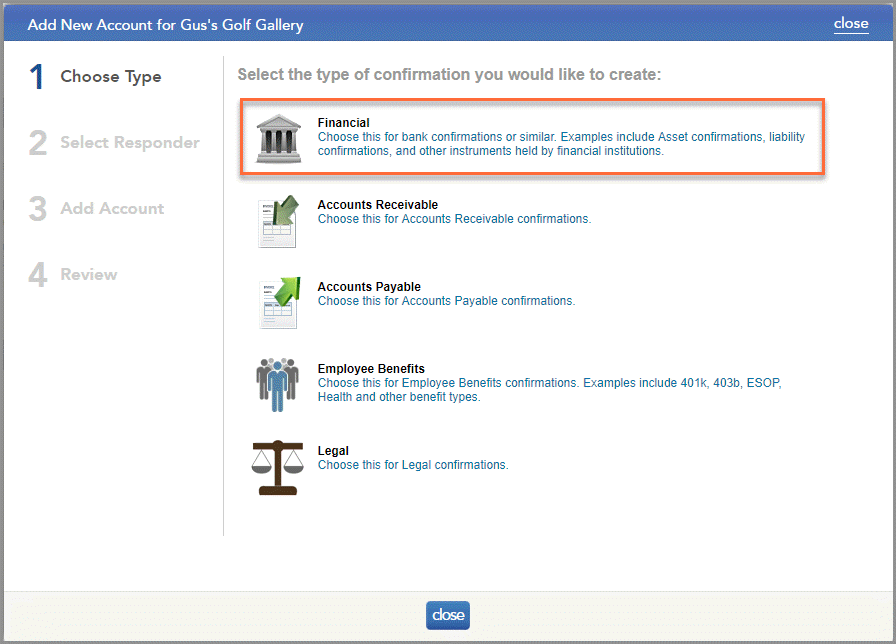Click the Legal scales of justice icon

point(276,467)
